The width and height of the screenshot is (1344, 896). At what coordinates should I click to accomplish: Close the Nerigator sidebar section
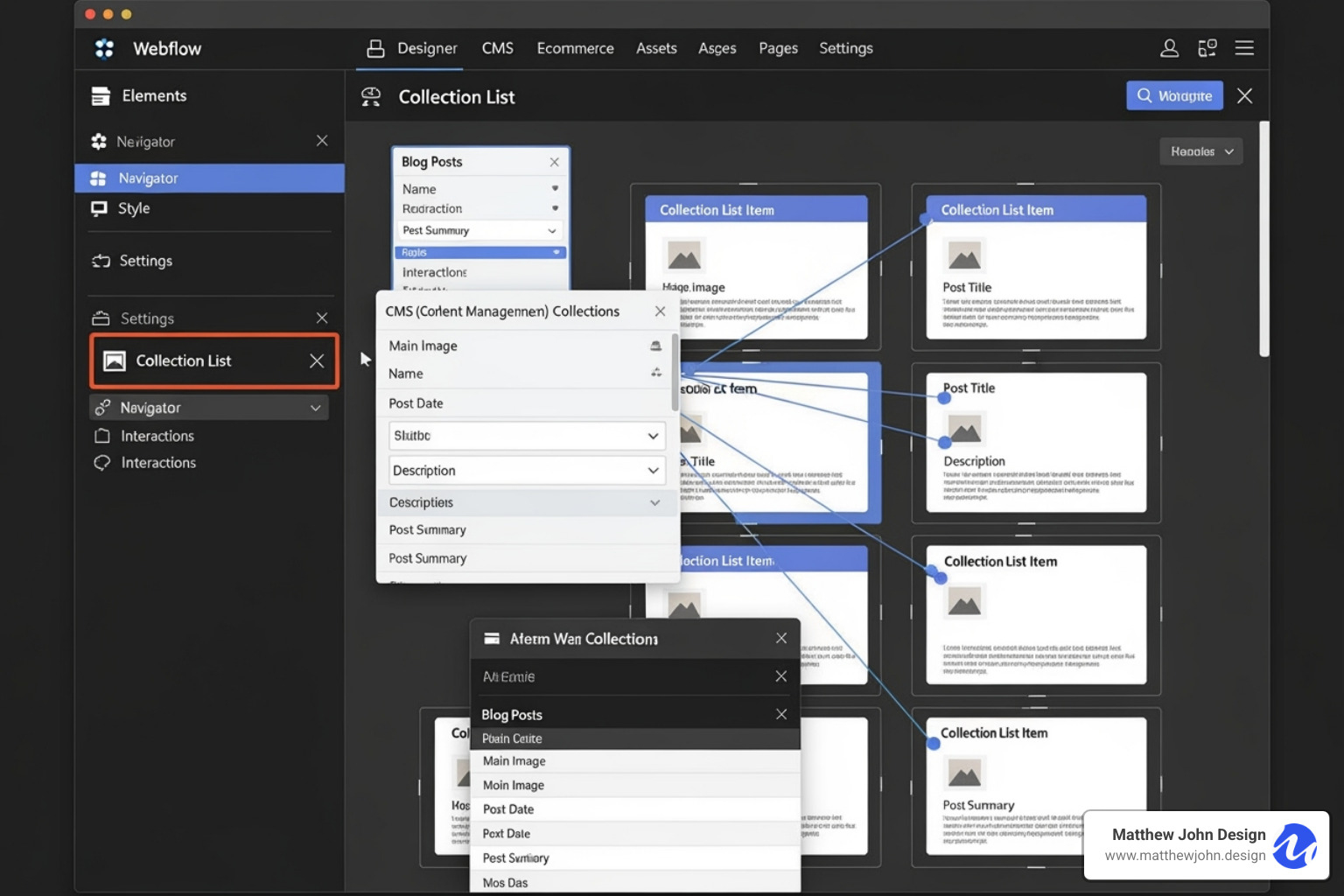pos(322,141)
